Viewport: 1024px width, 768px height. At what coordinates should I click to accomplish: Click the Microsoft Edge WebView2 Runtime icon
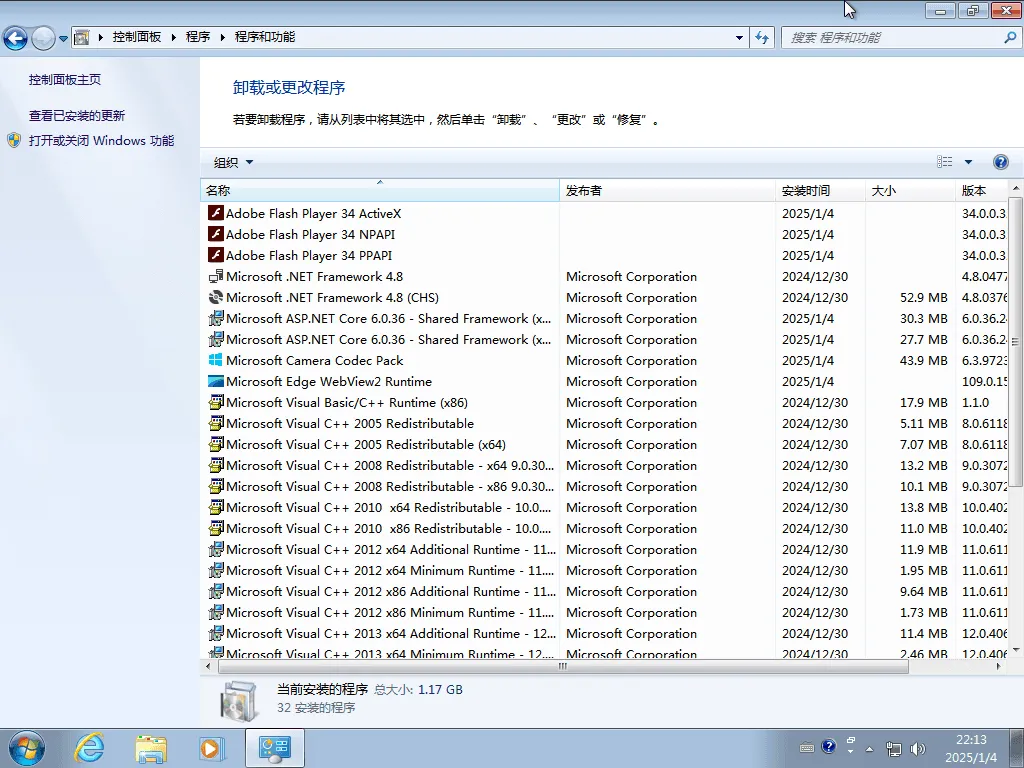tap(216, 381)
